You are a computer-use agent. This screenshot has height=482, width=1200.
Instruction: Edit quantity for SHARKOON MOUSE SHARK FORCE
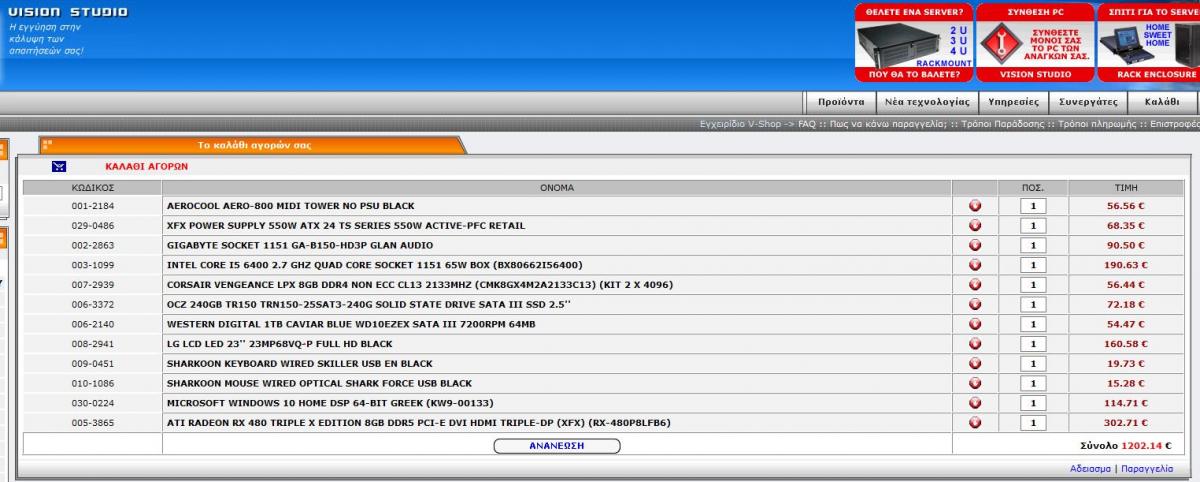(x=1033, y=383)
